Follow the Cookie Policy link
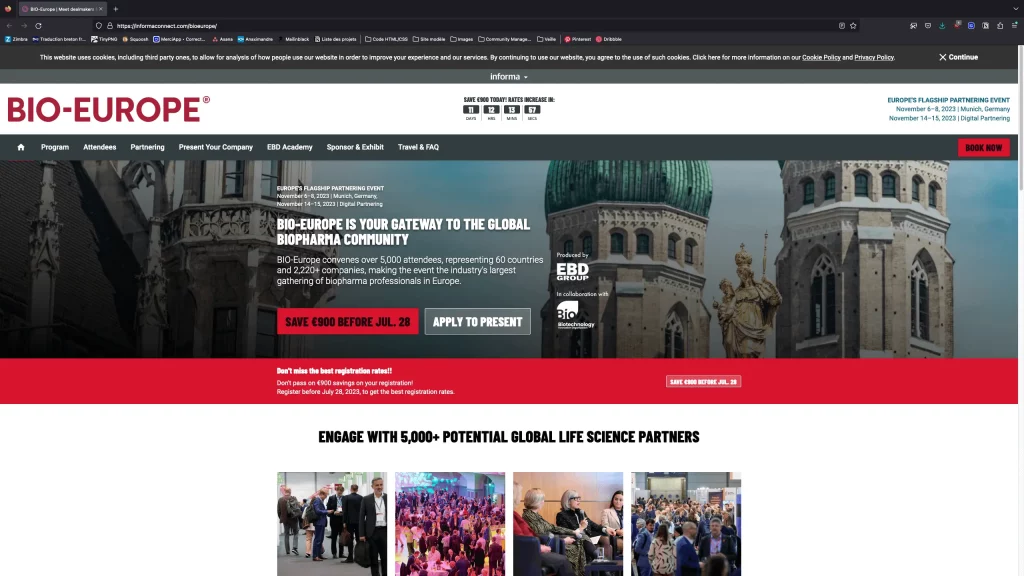Image resolution: width=1024 pixels, height=576 pixels. pos(821,57)
